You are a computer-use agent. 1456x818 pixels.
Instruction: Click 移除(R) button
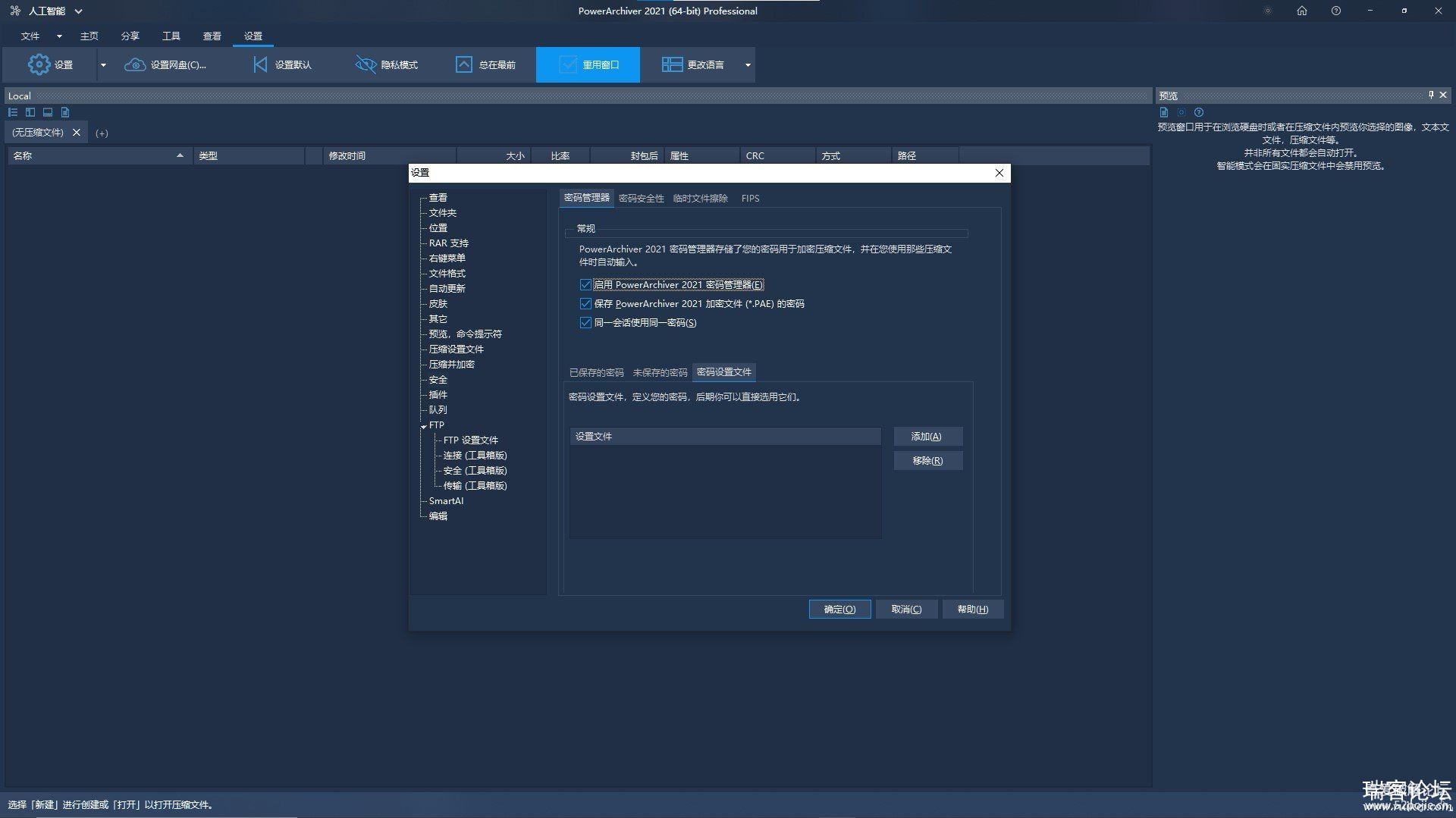pos(927,461)
